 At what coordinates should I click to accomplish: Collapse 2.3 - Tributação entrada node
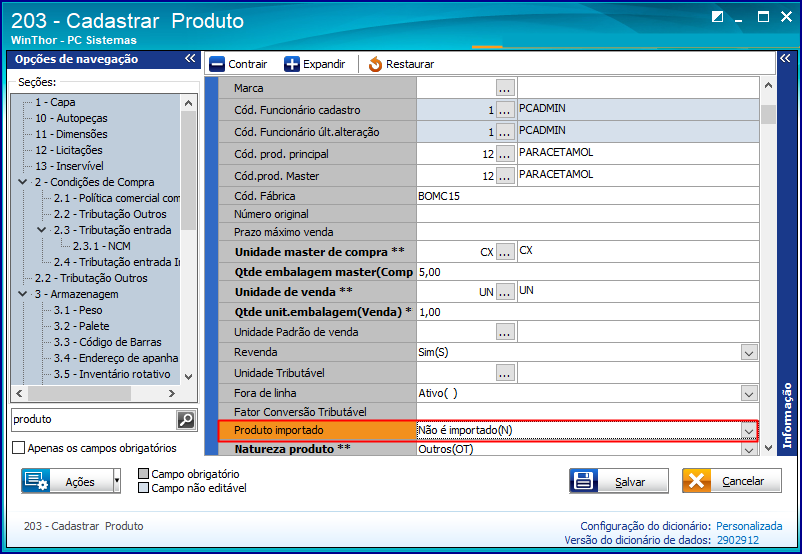point(41,230)
